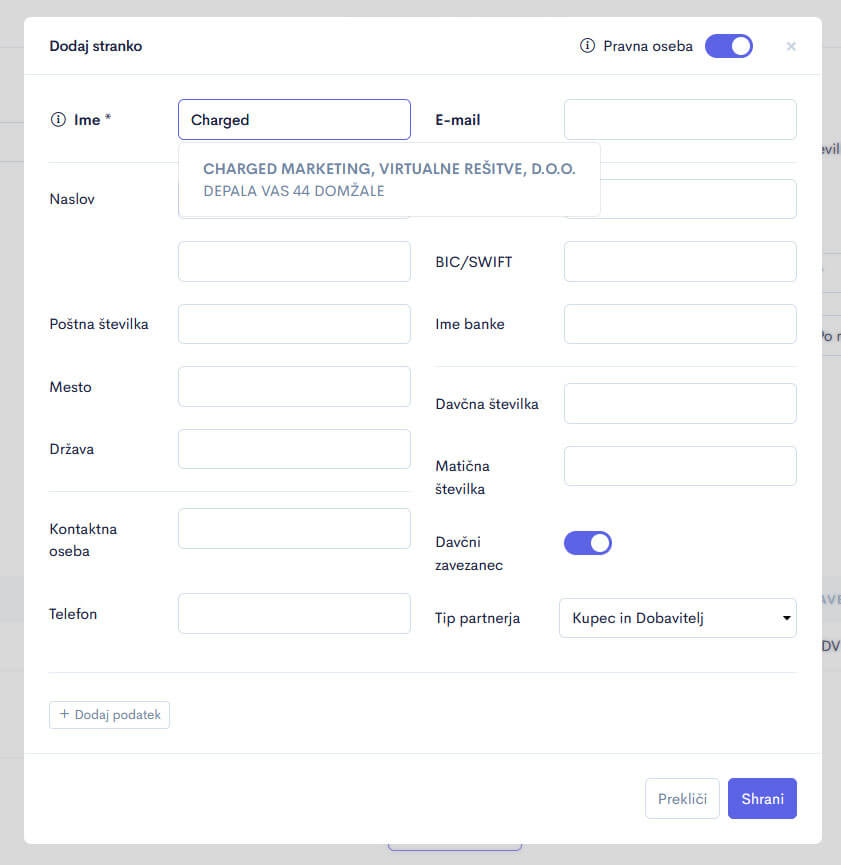841x865 pixels.
Task: Click the Država input field
Action: point(294,449)
